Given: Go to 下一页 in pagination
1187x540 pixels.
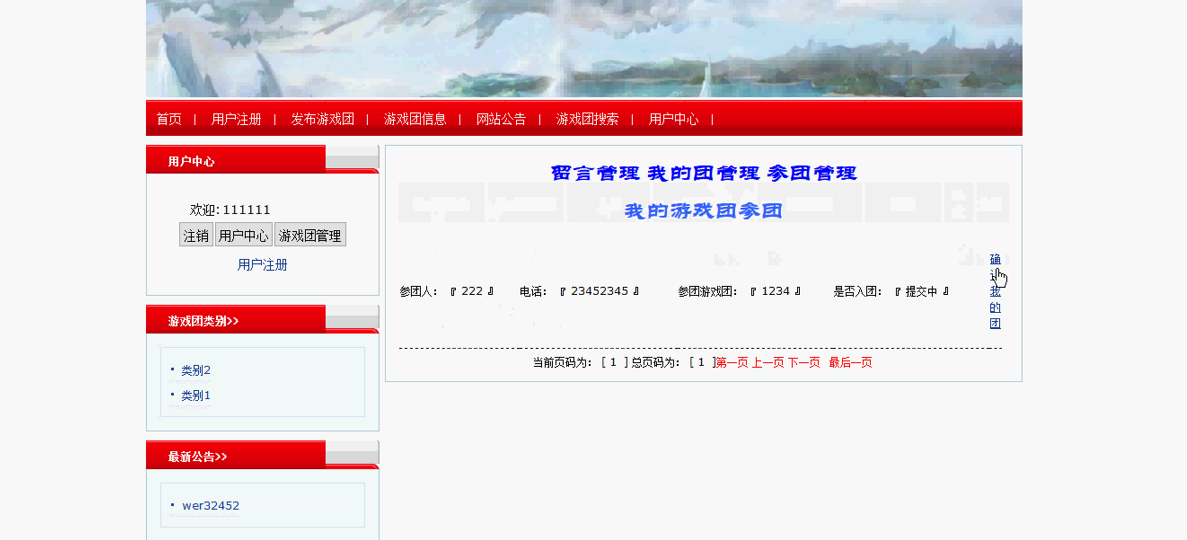Looking at the screenshot, I should coord(803,363).
